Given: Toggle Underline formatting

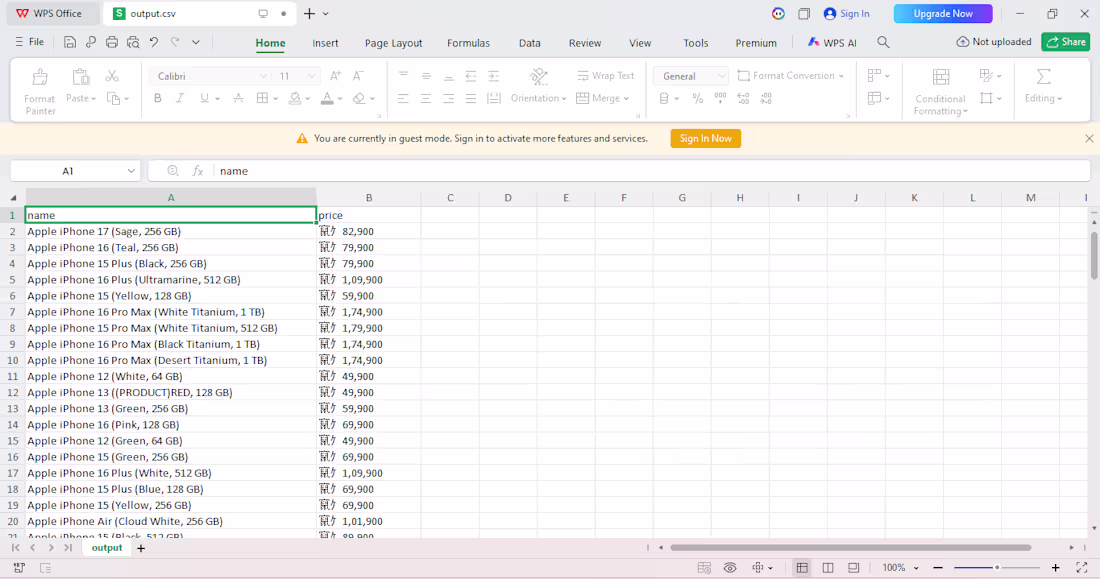Looking at the screenshot, I should [204, 98].
